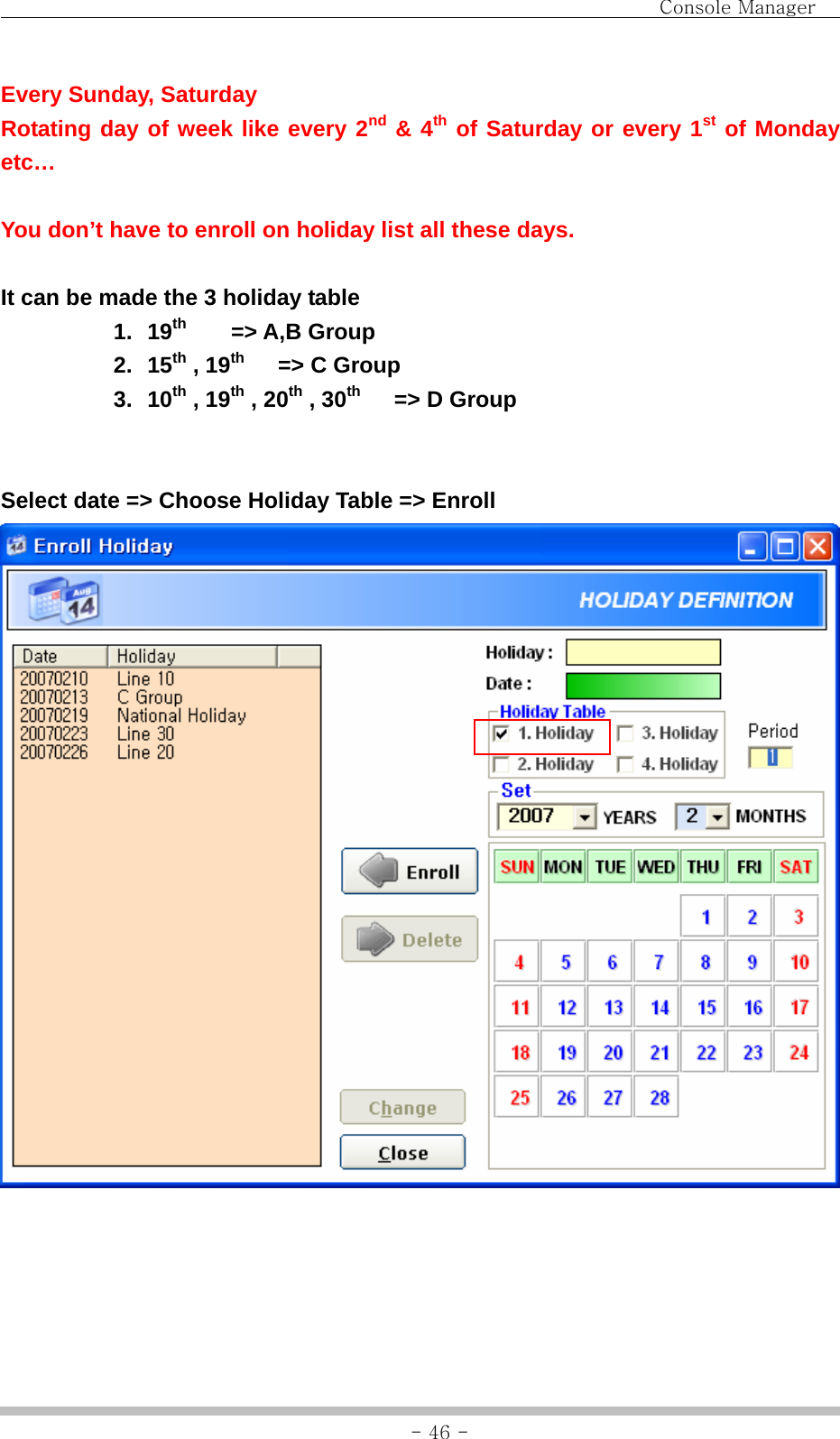
Task: Open the months dropdown showing 2
Action: click(717, 816)
